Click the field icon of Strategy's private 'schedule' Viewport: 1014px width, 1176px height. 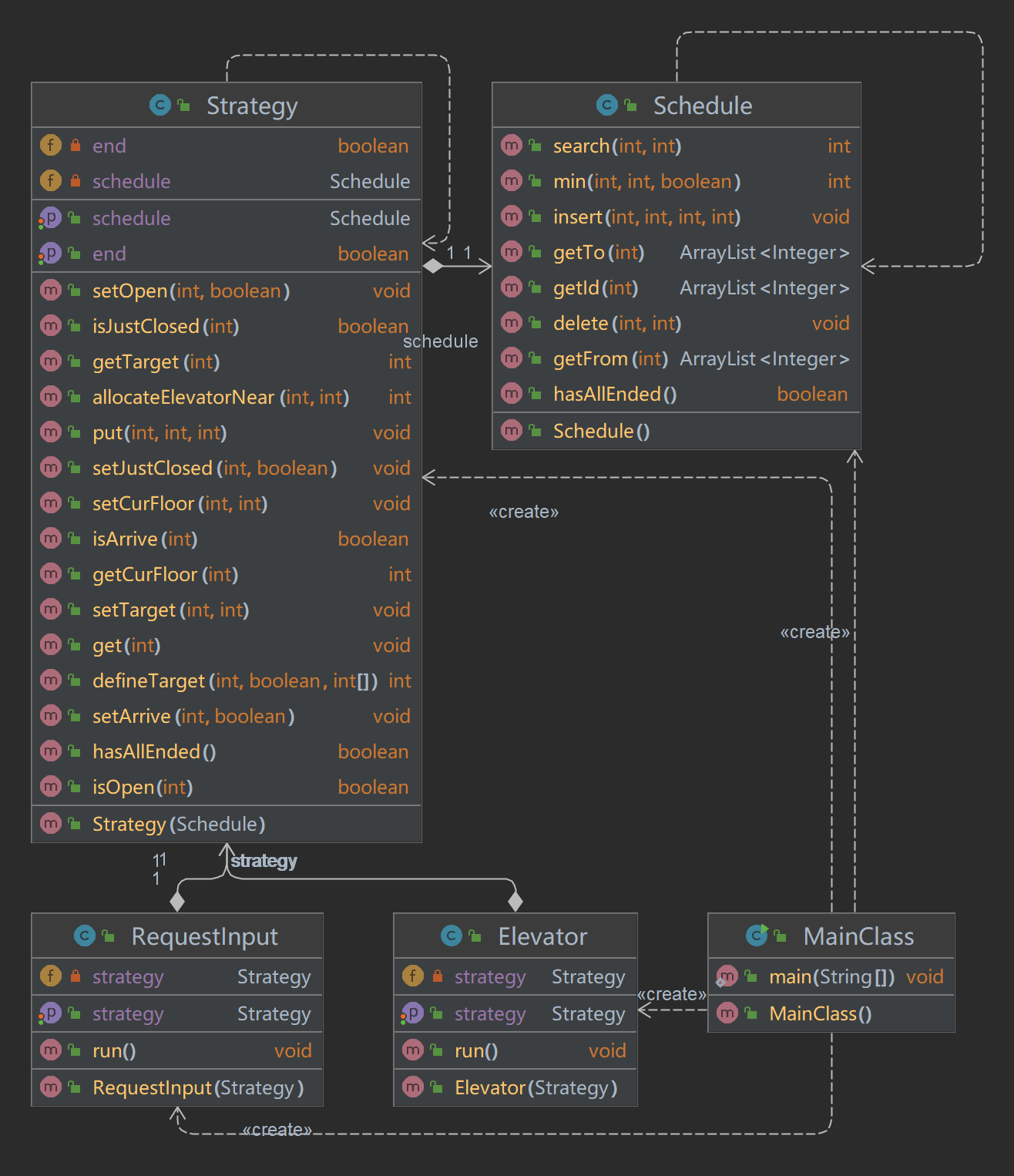coord(51,180)
